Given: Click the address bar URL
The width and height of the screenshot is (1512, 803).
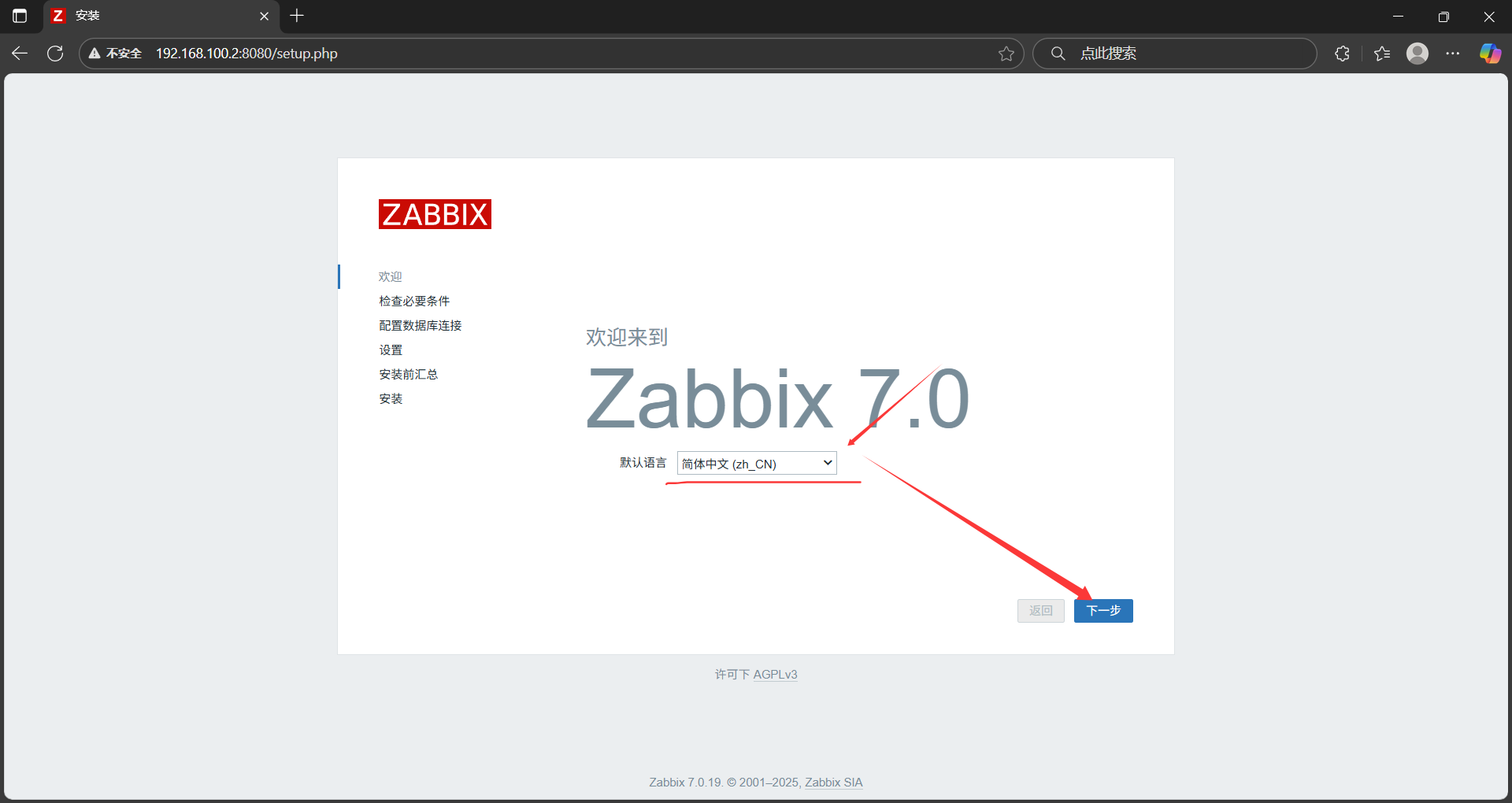Looking at the screenshot, I should point(246,54).
